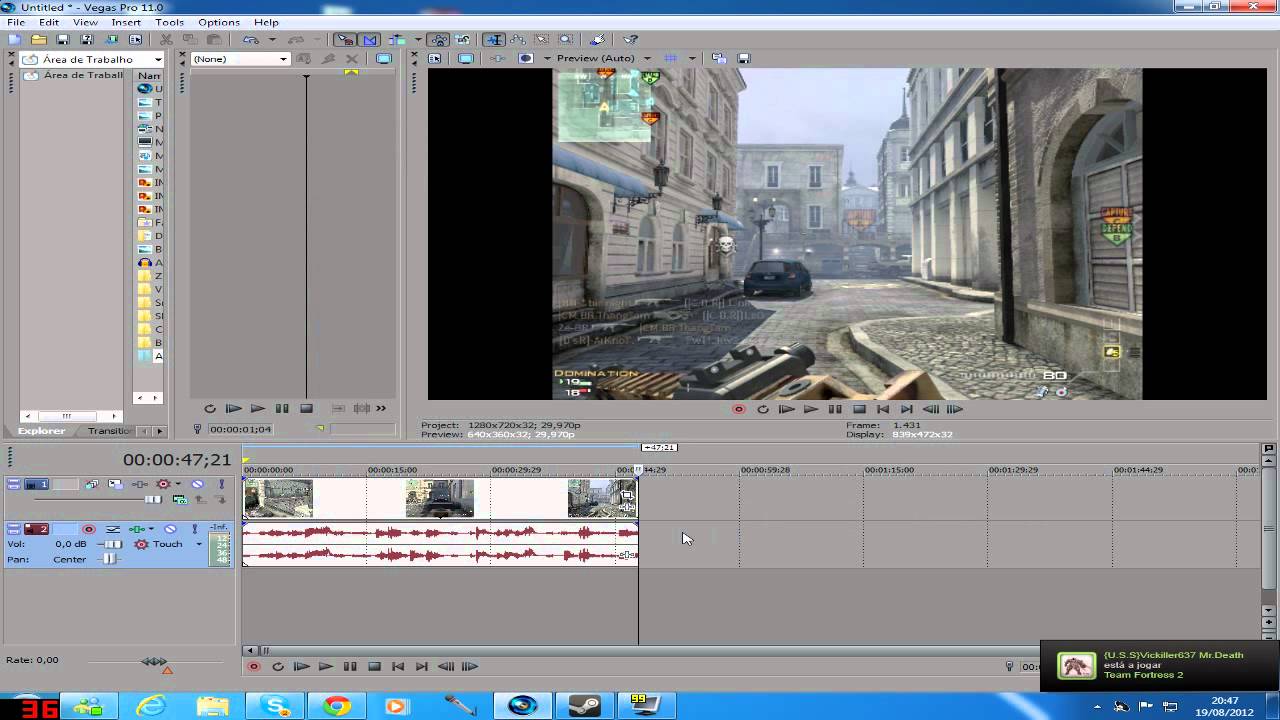
Task: Click the audio track 2 volume slider
Action: tap(112, 544)
